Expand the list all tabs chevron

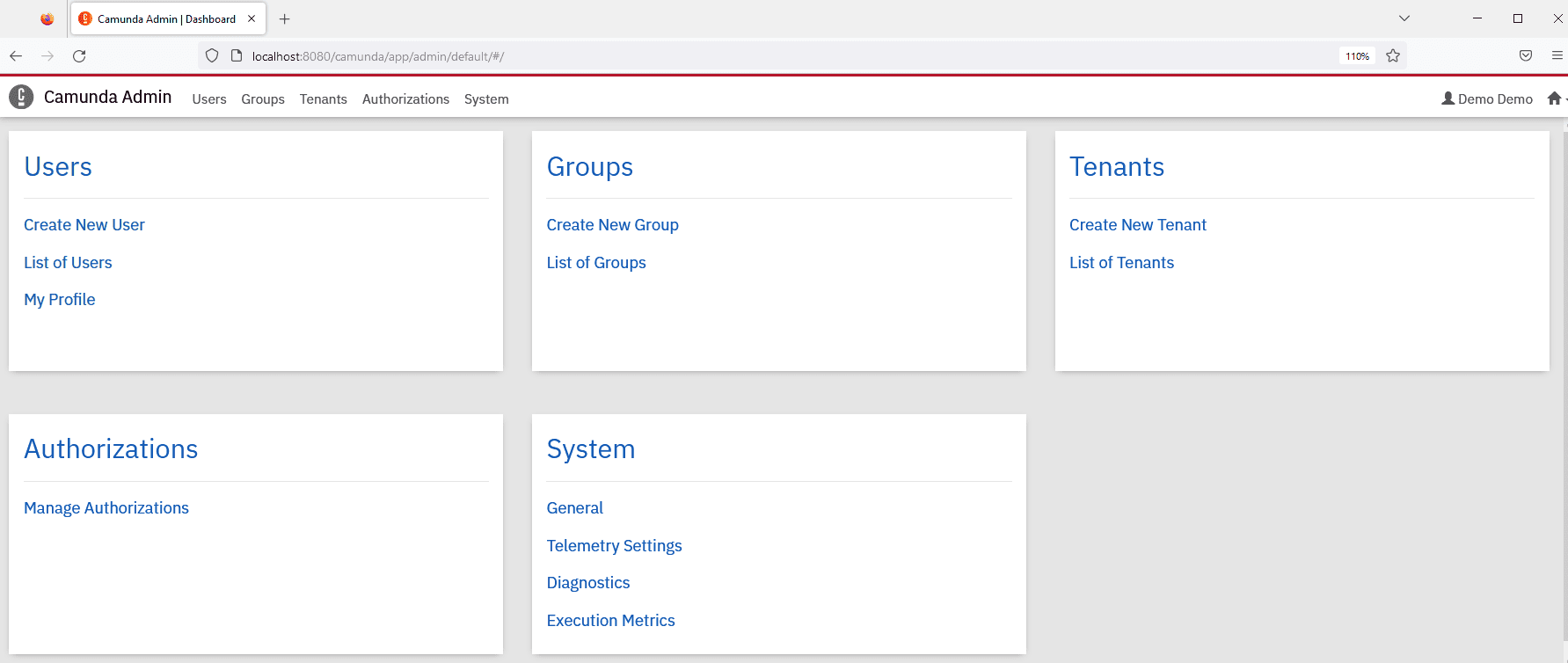coord(1404,18)
